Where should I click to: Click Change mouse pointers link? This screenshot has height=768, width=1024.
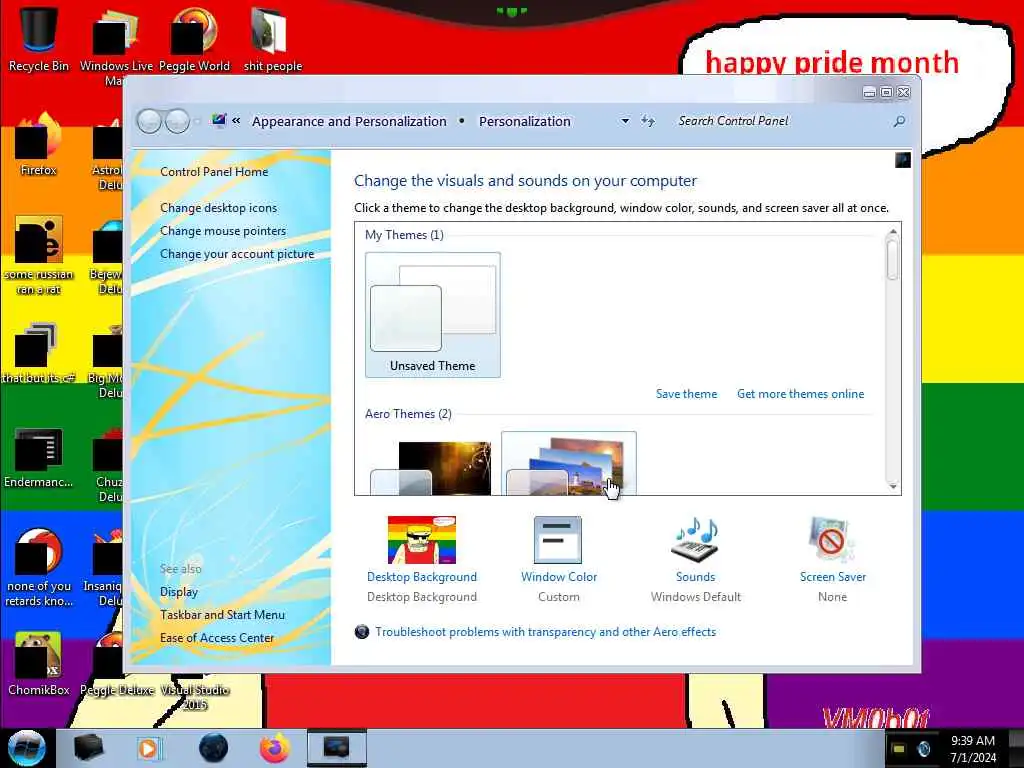coord(223,231)
